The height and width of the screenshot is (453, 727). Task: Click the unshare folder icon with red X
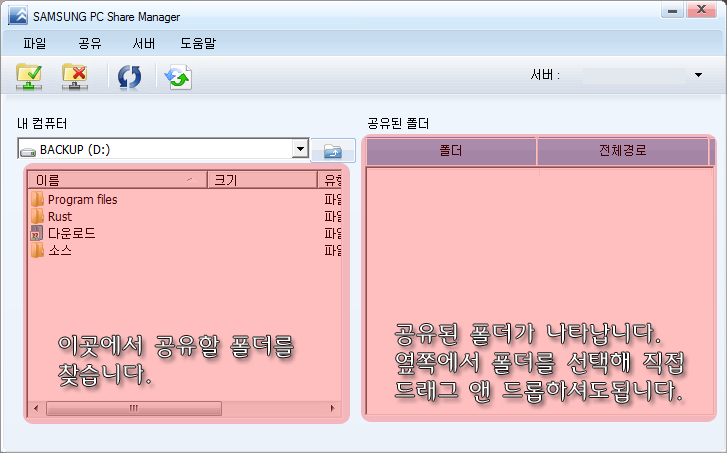click(x=75, y=77)
